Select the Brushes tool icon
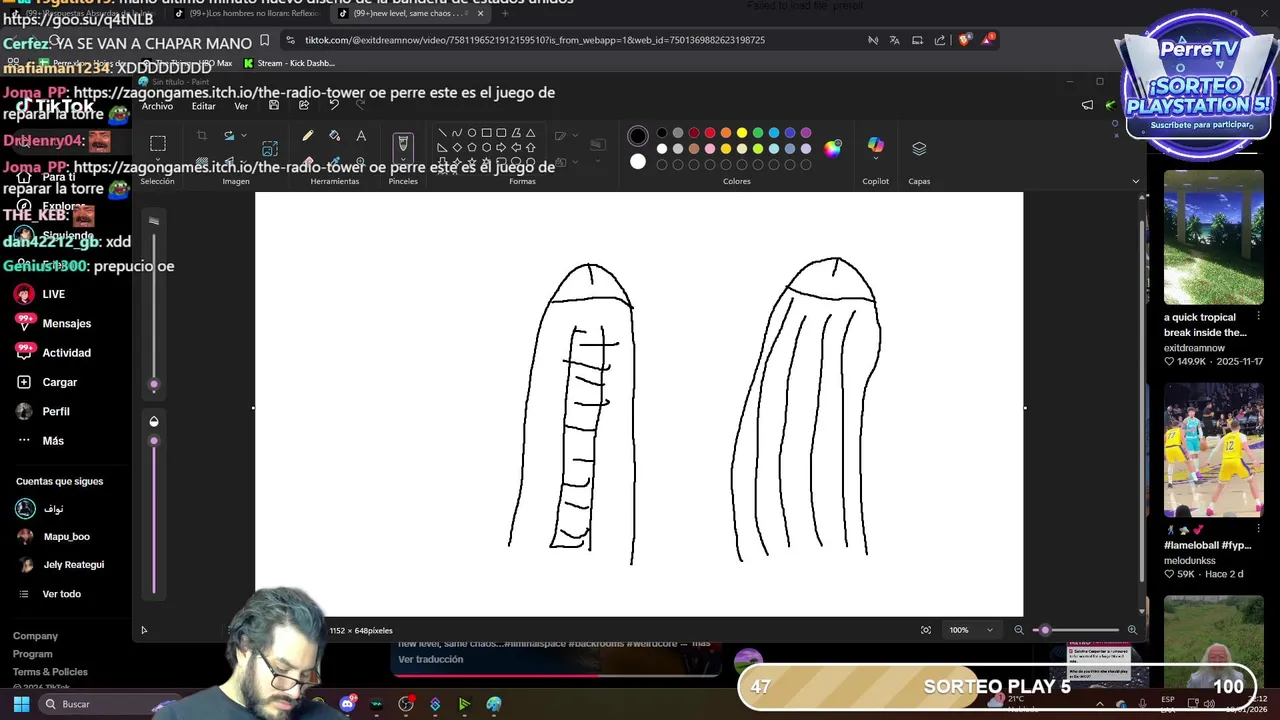This screenshot has height=720, width=1280. [403, 144]
